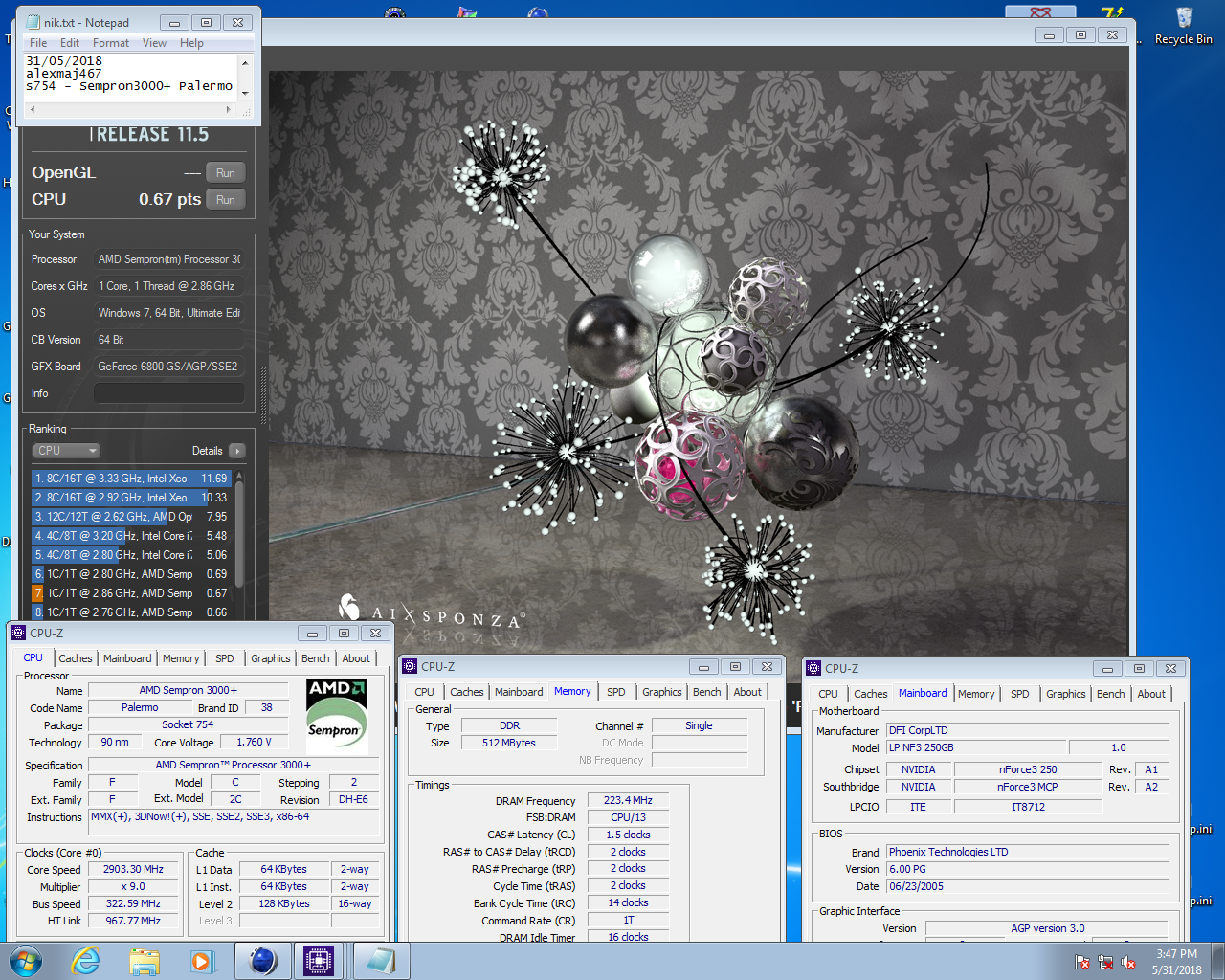
Task: Click the text line 'alexmaj467' in Notepad
Action: [63, 73]
